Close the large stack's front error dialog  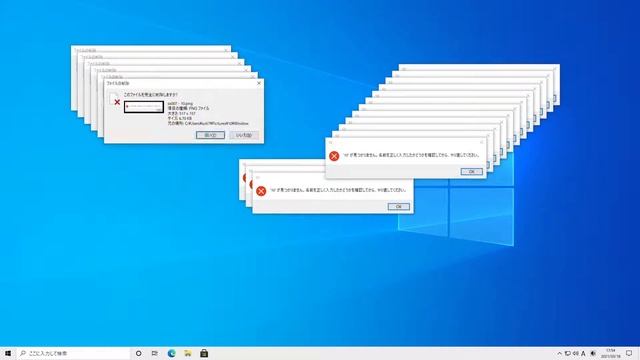481,142
